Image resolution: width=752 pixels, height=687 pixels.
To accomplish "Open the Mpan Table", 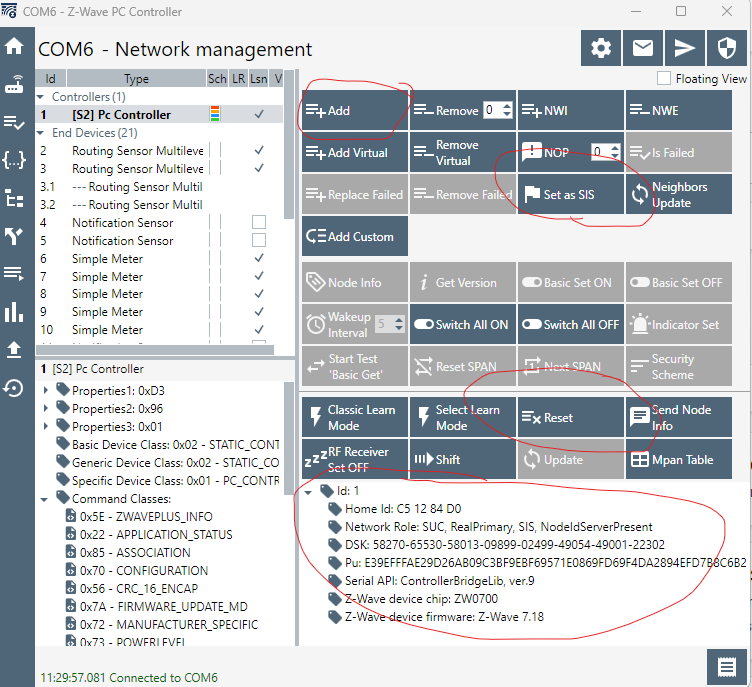I will (679, 459).
